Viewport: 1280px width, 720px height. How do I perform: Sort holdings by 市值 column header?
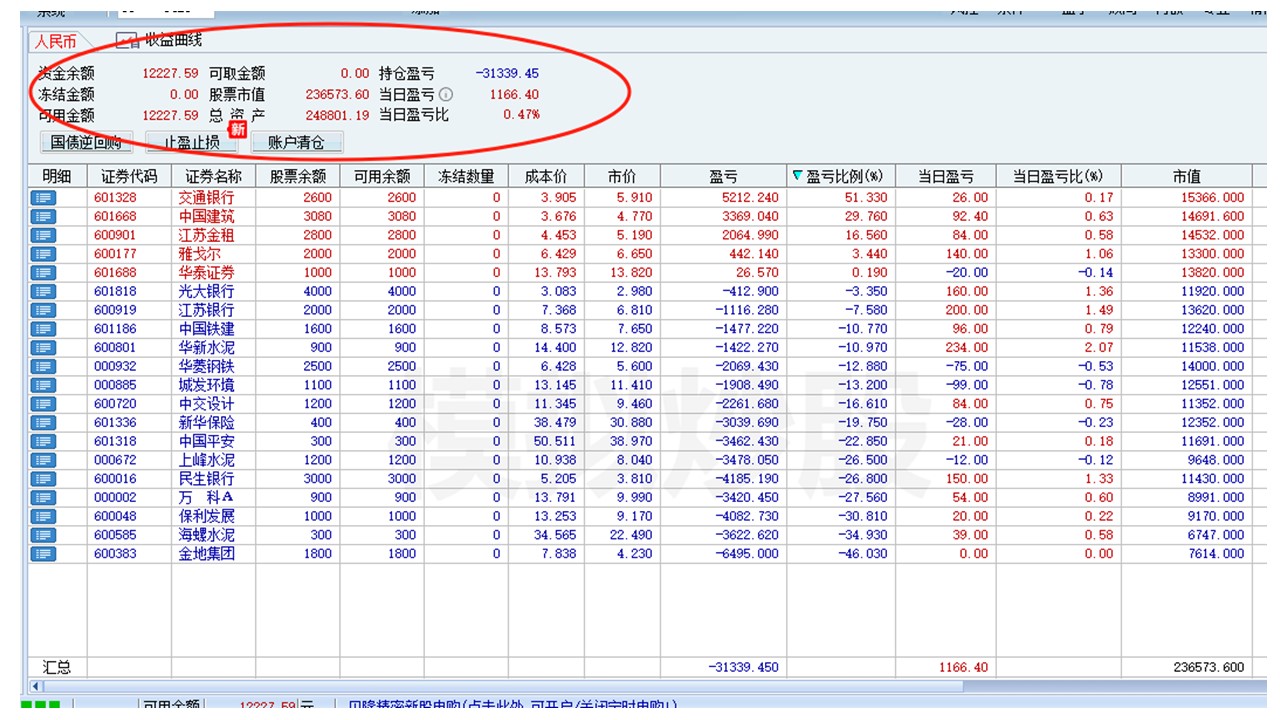pos(1186,176)
